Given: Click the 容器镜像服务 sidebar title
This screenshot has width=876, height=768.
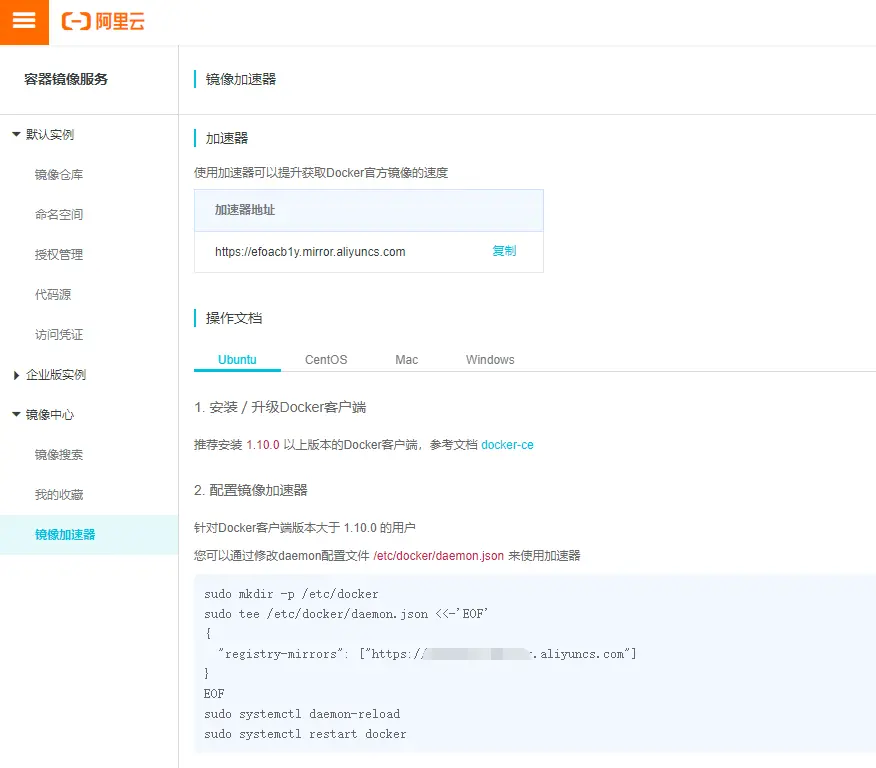Looking at the screenshot, I should (x=66, y=79).
